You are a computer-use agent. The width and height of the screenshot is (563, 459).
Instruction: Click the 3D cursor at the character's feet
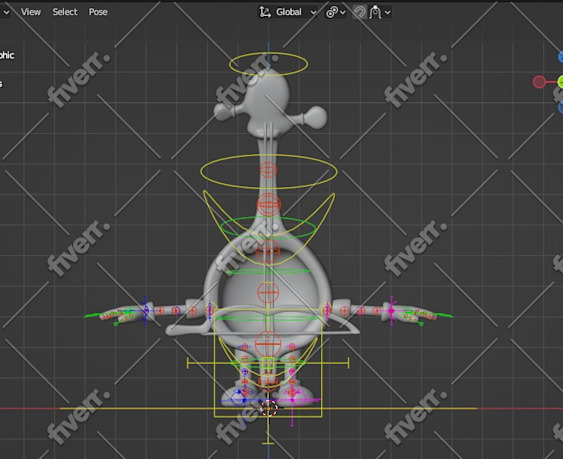click(x=269, y=408)
